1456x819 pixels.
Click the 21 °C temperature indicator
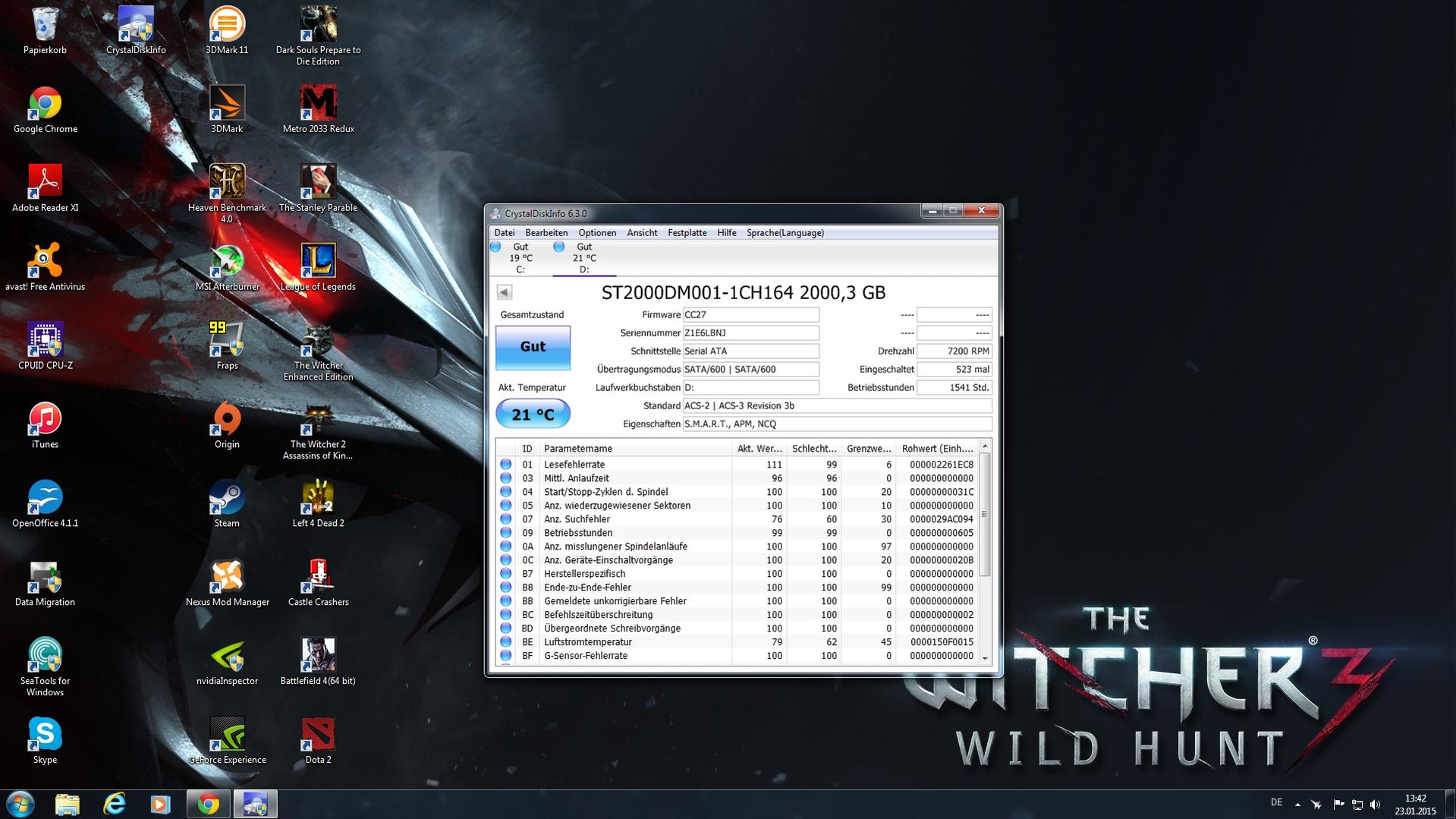533,414
